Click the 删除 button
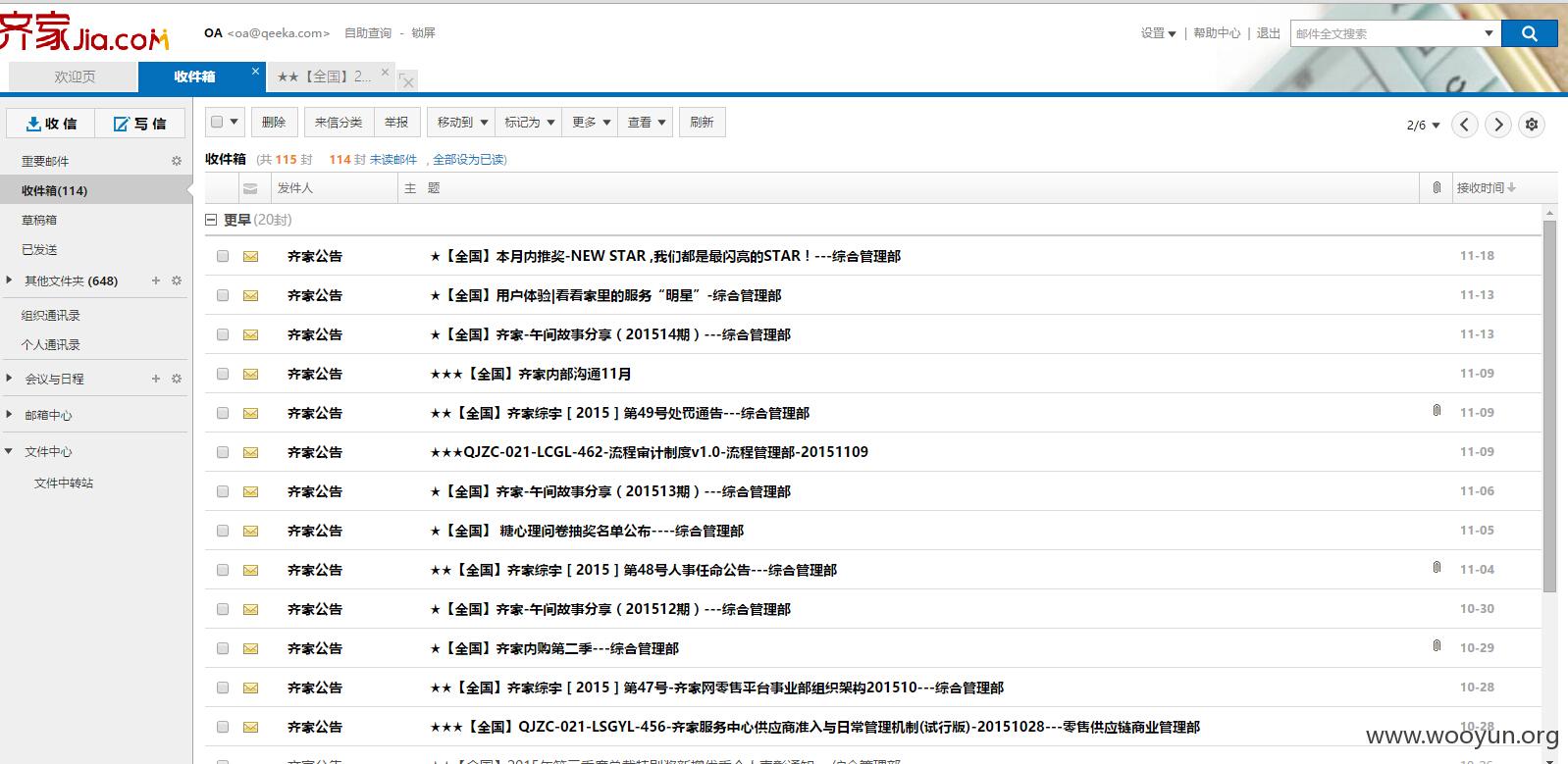The width and height of the screenshot is (1568, 764). [274, 123]
